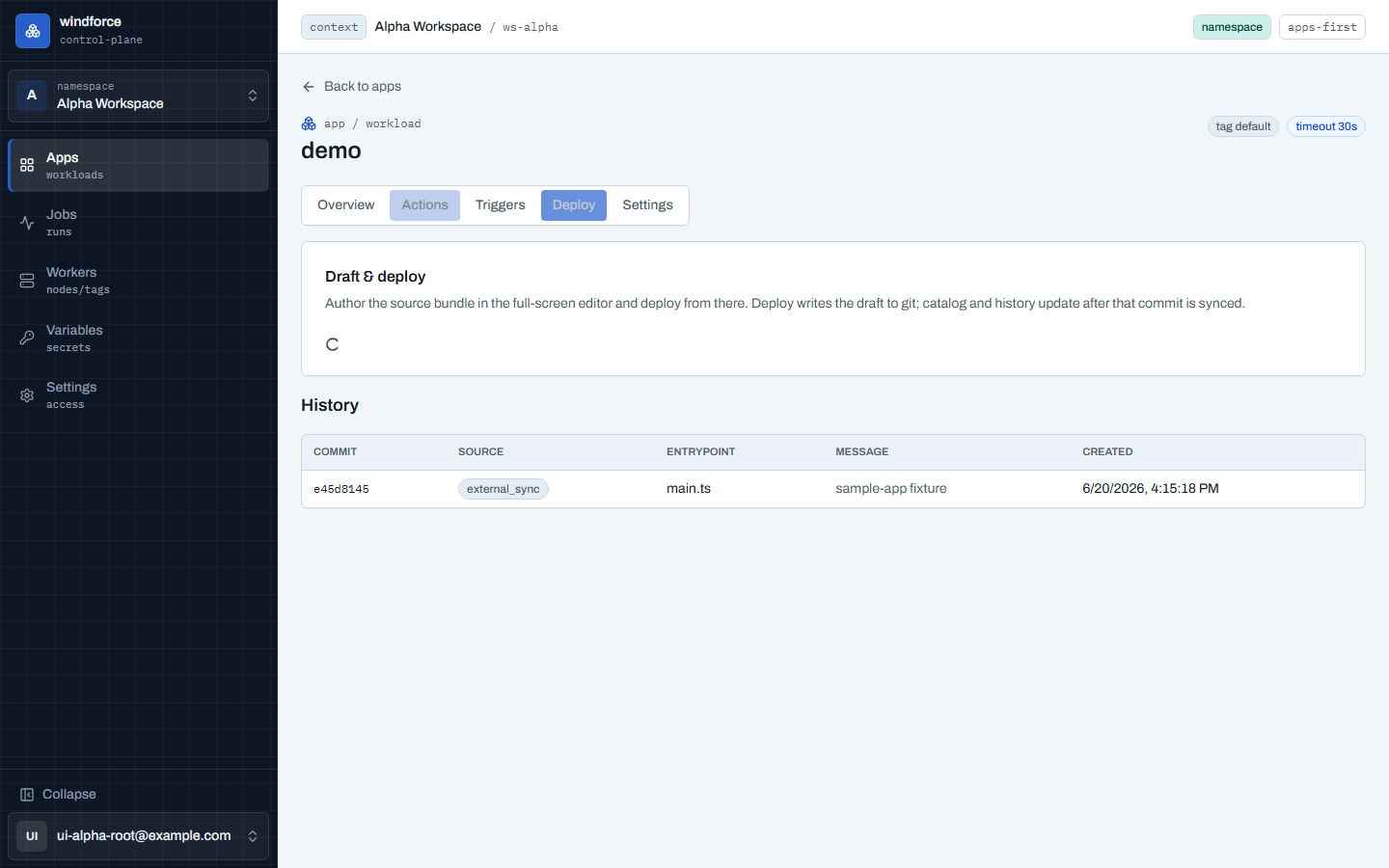The image size is (1389, 868).
Task: Click the Variables key icon
Action: pos(27,338)
